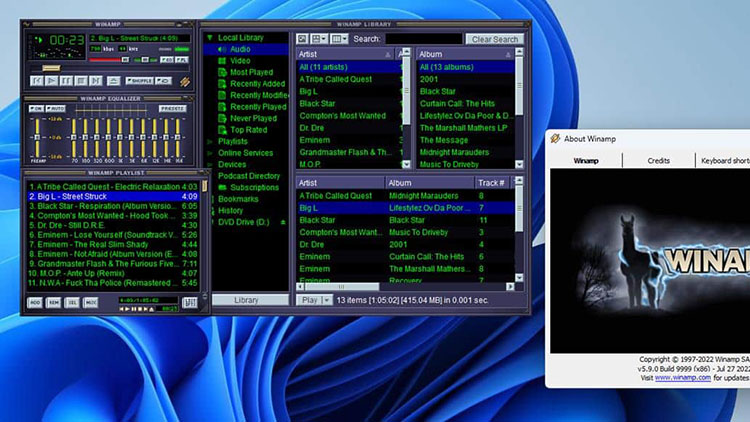Switch to the Winamp tab in About dialog
The height and width of the screenshot is (422, 750).
586,161
